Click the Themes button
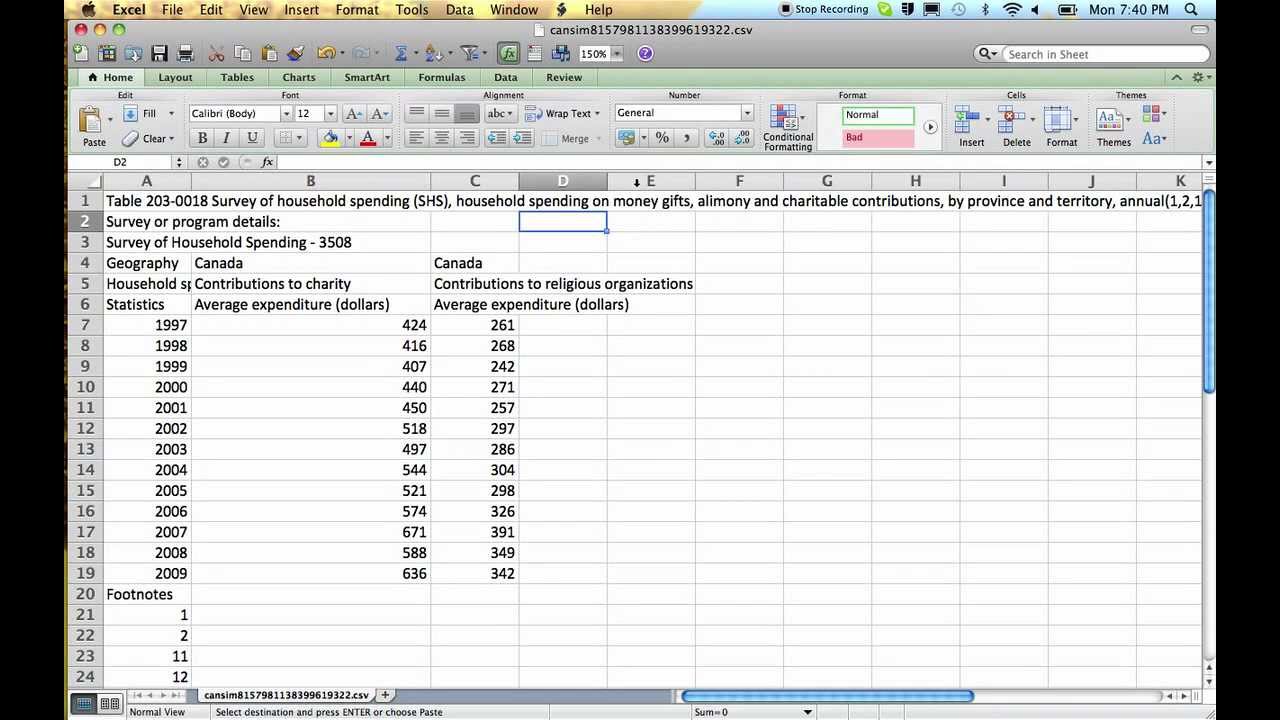Viewport: 1280px width, 720px height. tap(1113, 127)
